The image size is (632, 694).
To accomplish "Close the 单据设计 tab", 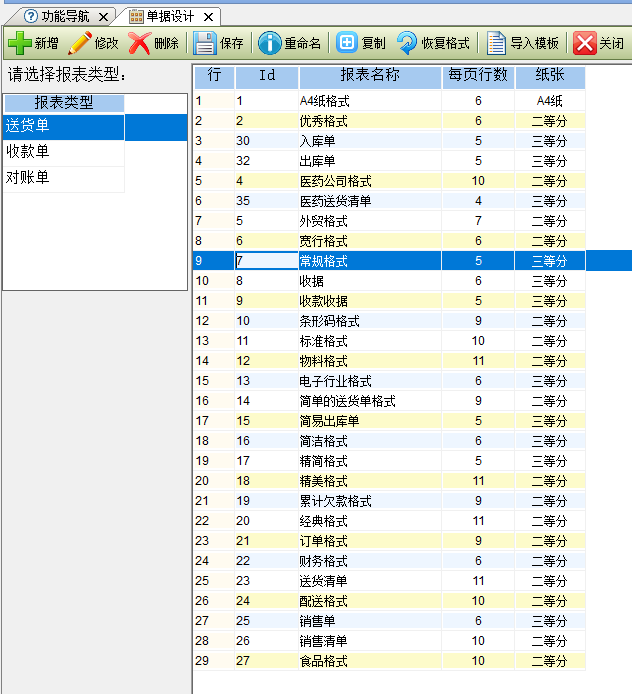I will pos(208,17).
